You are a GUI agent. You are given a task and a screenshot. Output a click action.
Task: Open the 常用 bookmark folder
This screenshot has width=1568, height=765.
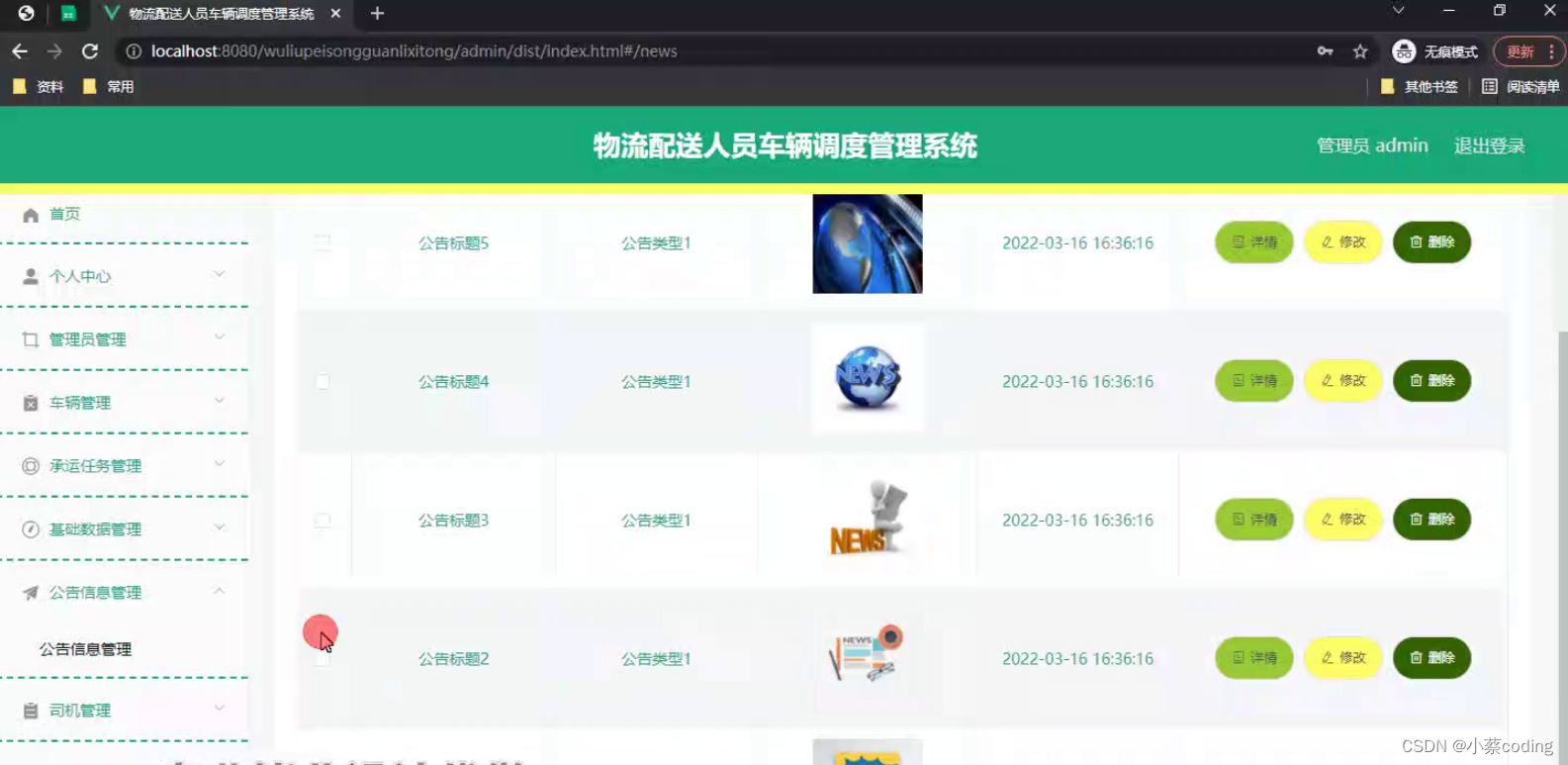pyautogui.click(x=109, y=87)
